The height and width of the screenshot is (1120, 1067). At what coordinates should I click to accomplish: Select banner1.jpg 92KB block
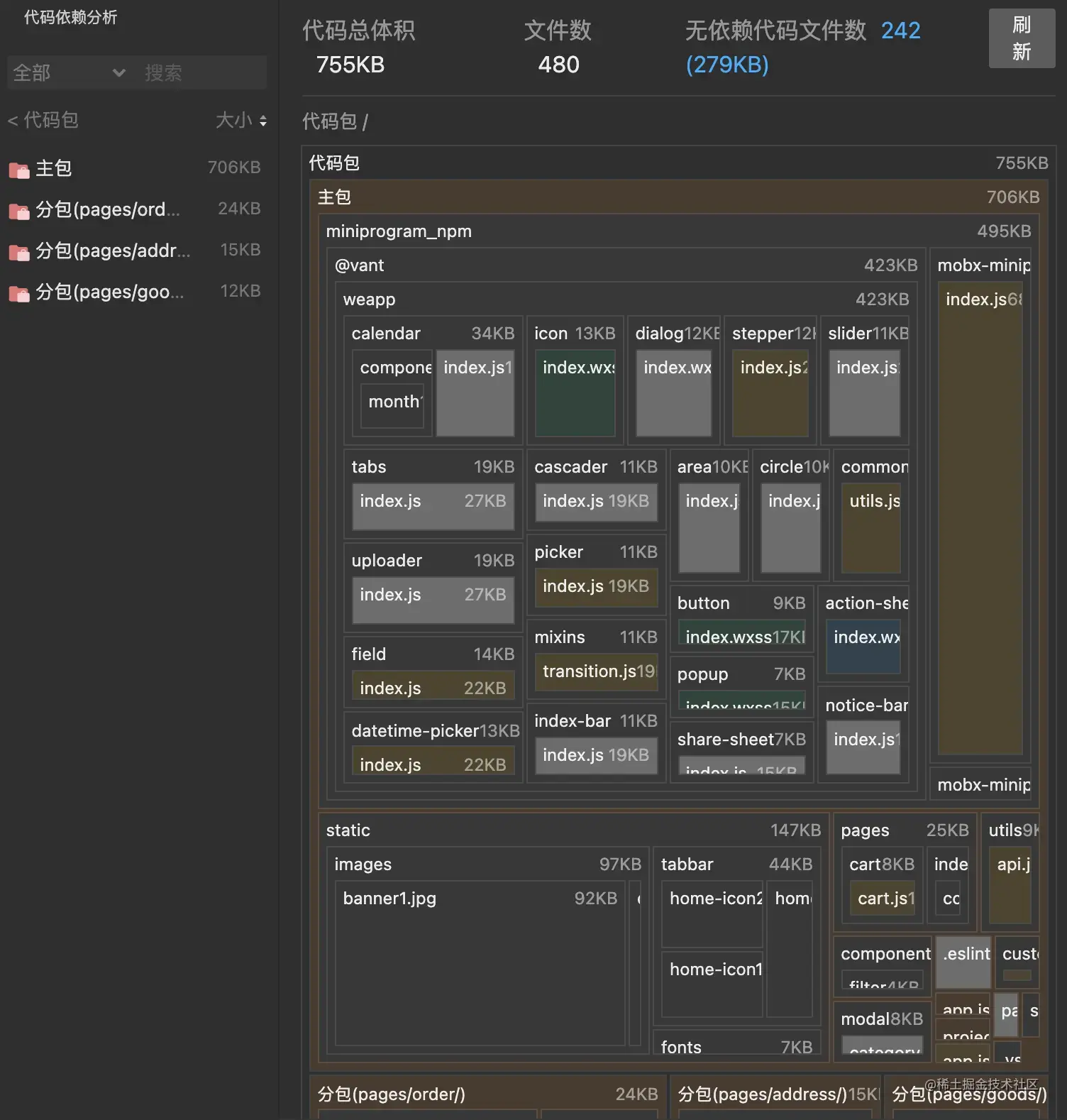coord(480,963)
